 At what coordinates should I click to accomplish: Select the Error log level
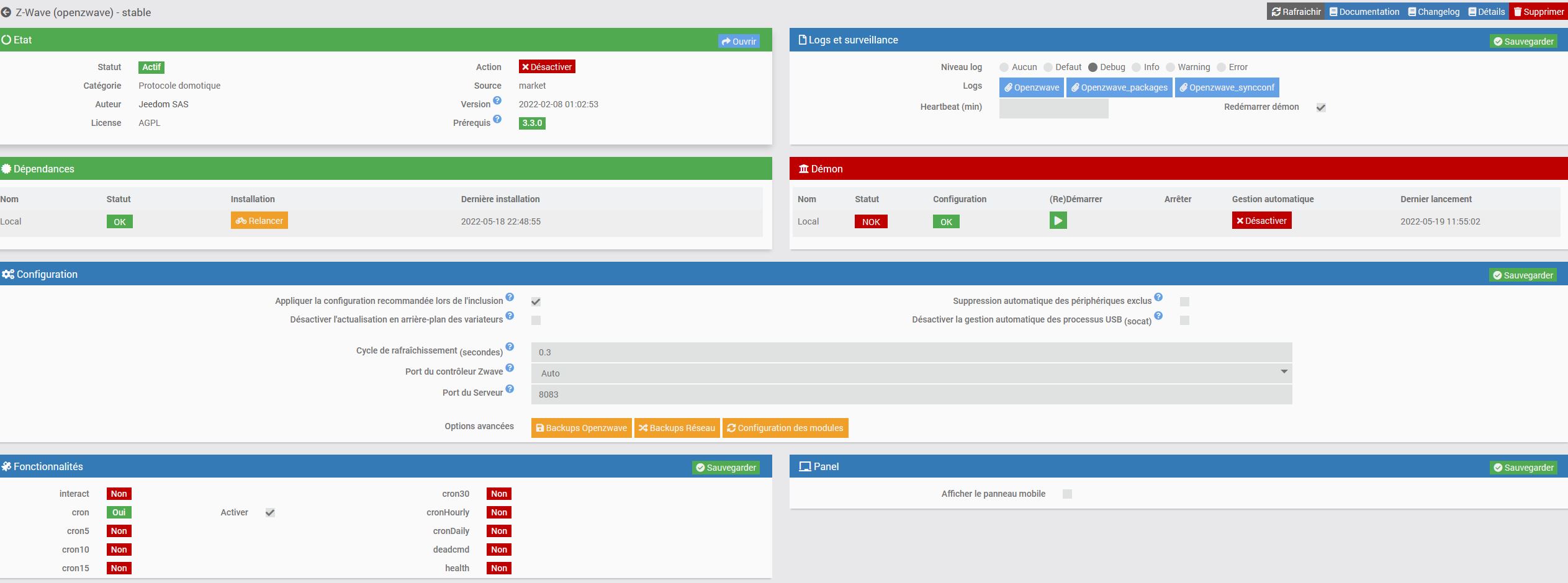[1221, 67]
